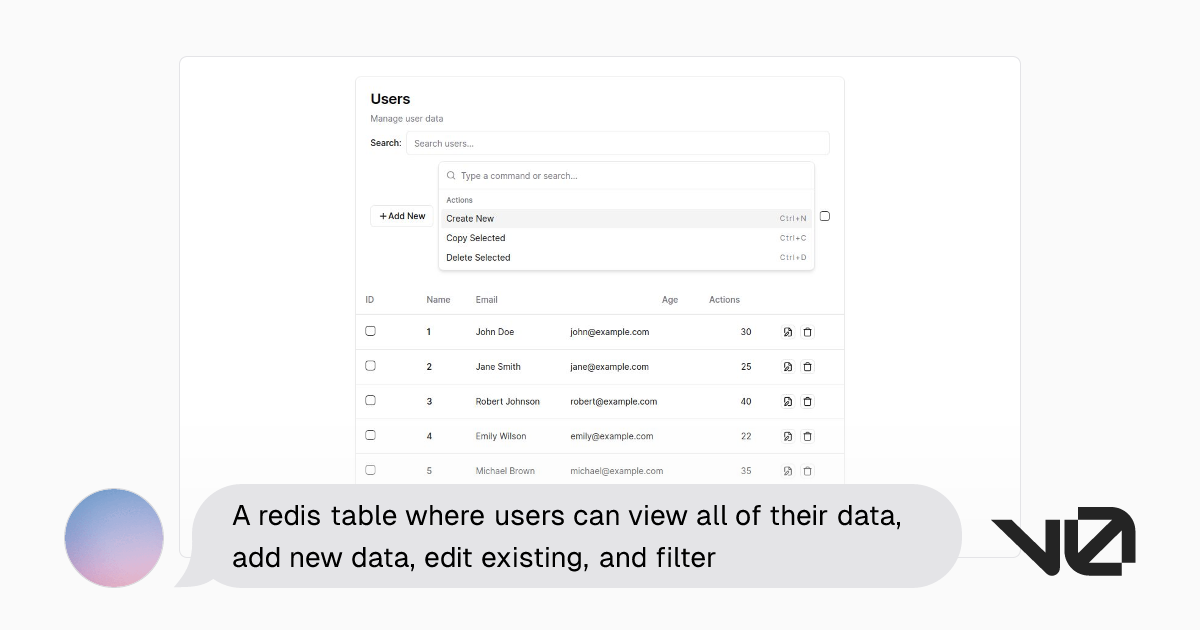Click the trash icon on Jane Smith's row

807,366
